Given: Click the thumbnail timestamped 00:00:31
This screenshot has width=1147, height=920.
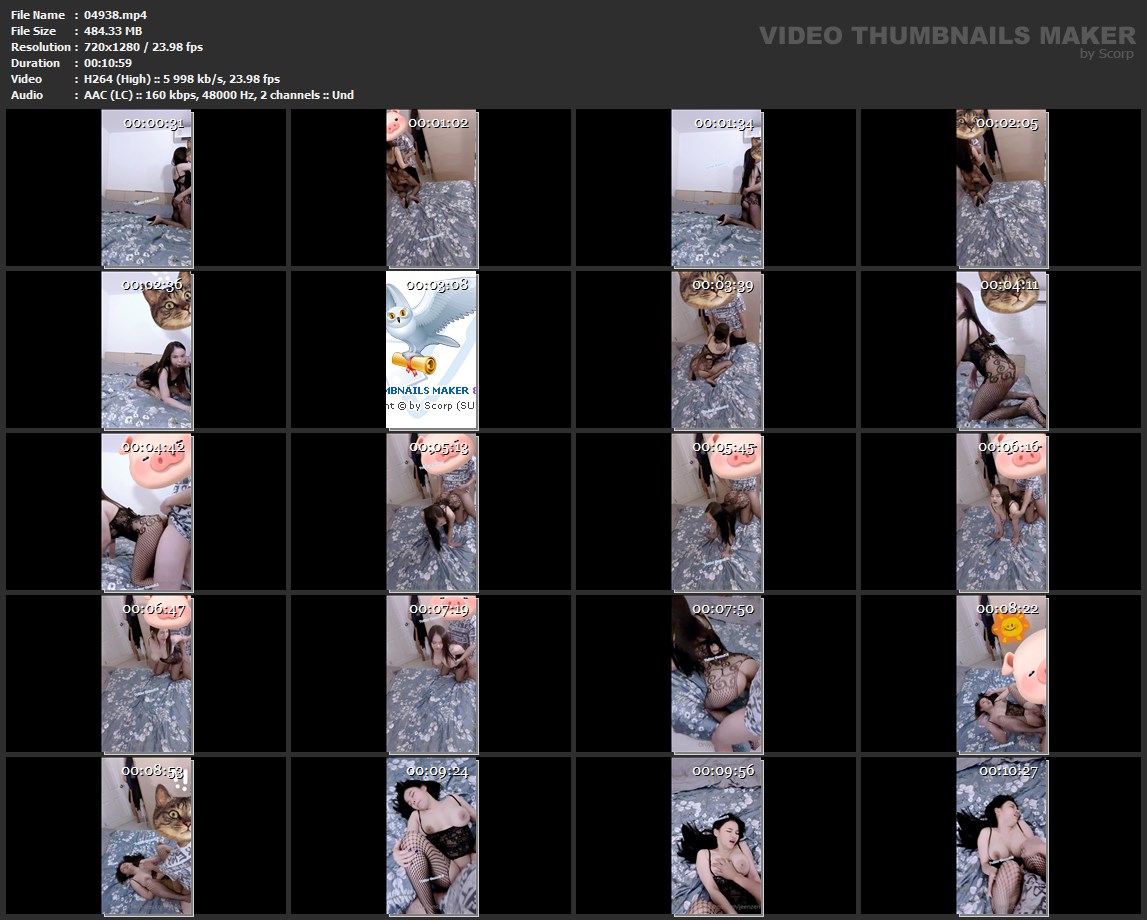Looking at the screenshot, I should click(146, 188).
